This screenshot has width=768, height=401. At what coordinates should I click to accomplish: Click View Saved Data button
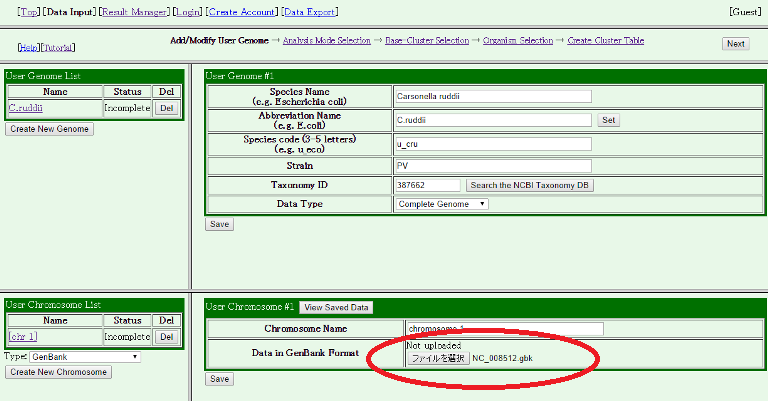(x=335, y=307)
